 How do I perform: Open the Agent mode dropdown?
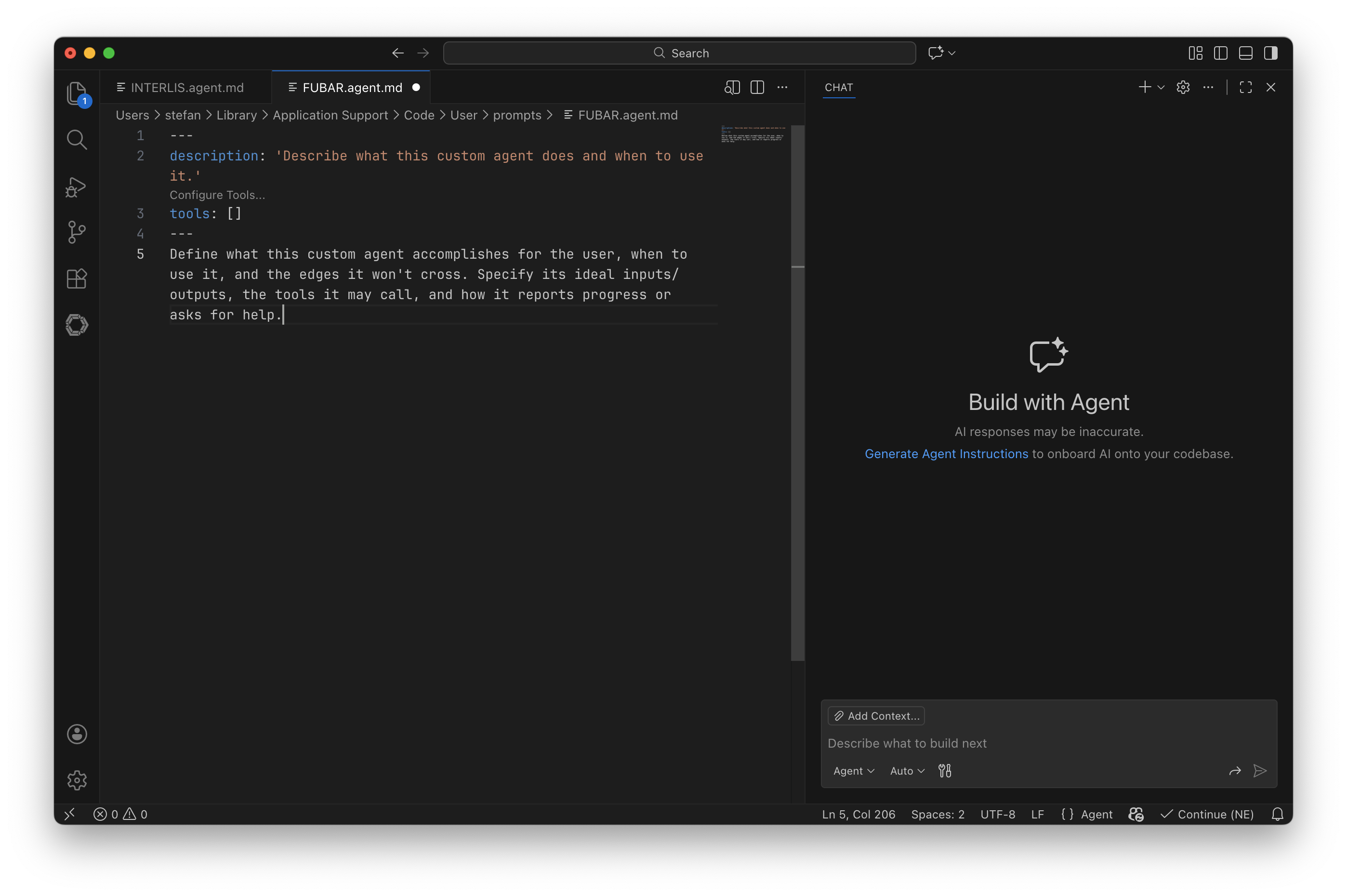click(x=854, y=771)
